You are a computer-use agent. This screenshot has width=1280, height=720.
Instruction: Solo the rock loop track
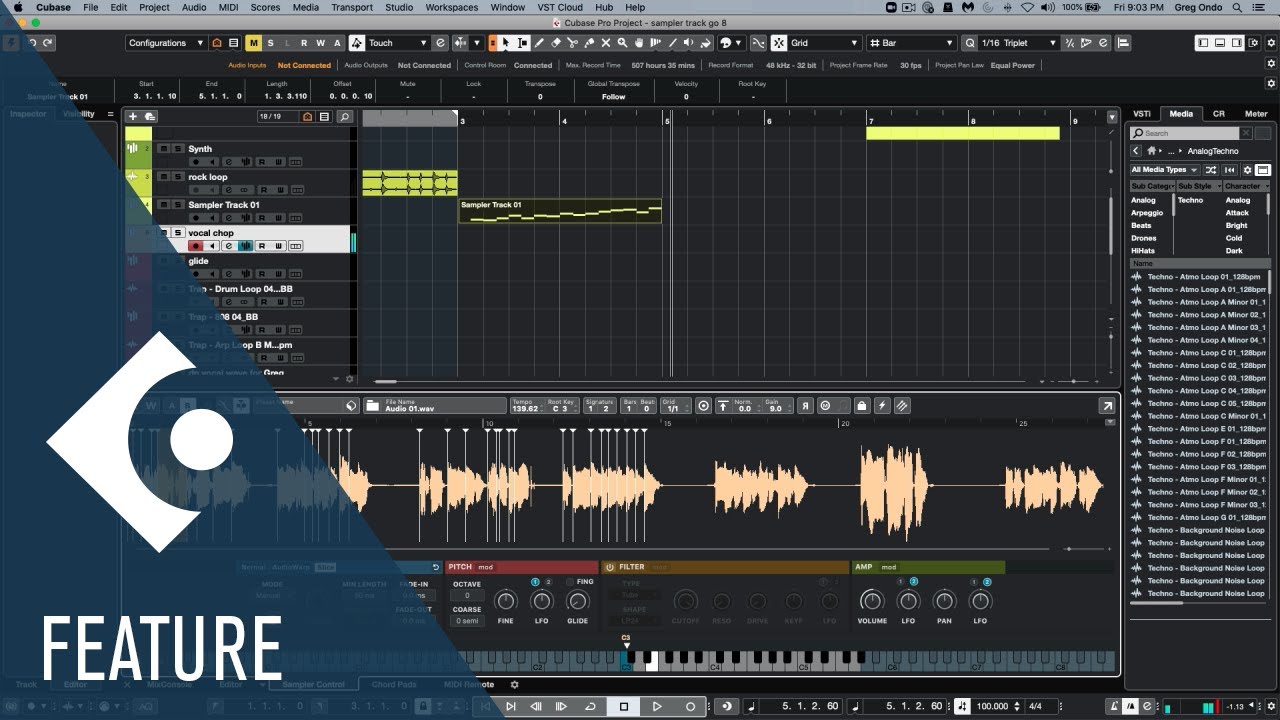coord(178,177)
